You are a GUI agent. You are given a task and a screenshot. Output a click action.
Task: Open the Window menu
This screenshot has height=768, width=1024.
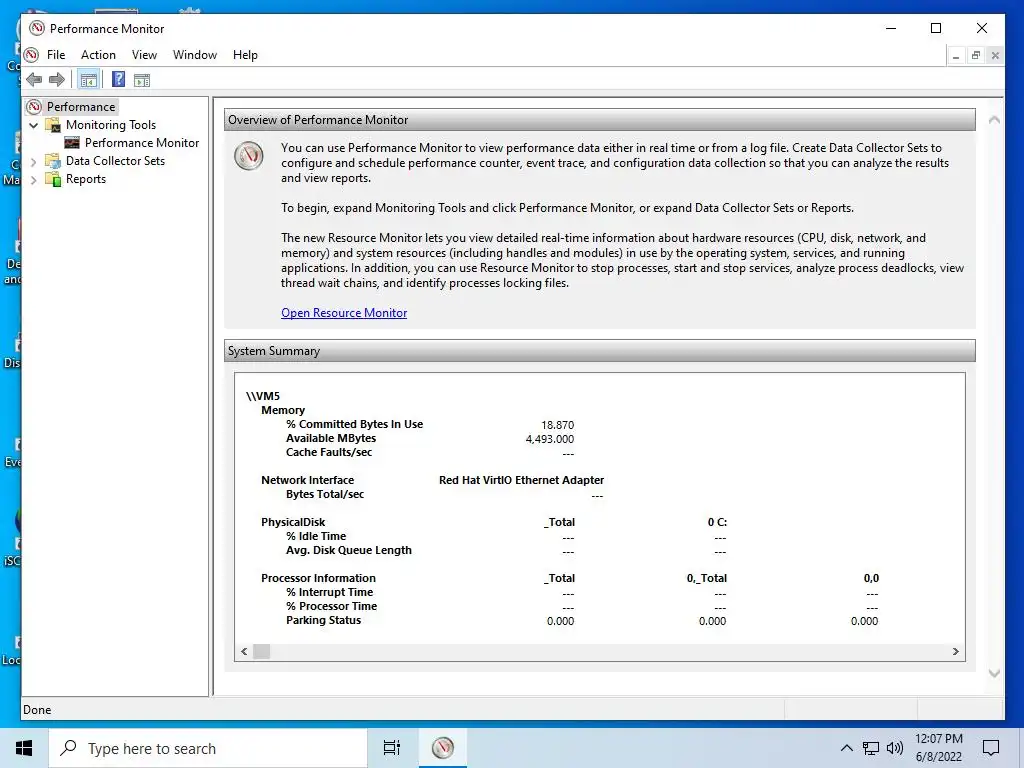pos(195,55)
